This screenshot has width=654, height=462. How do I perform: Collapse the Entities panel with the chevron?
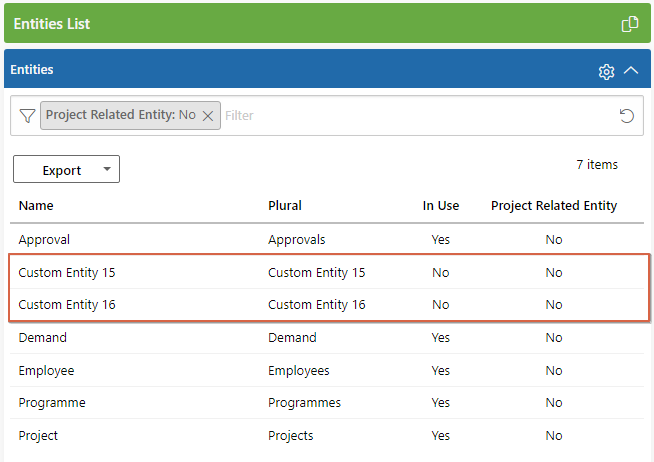click(631, 70)
